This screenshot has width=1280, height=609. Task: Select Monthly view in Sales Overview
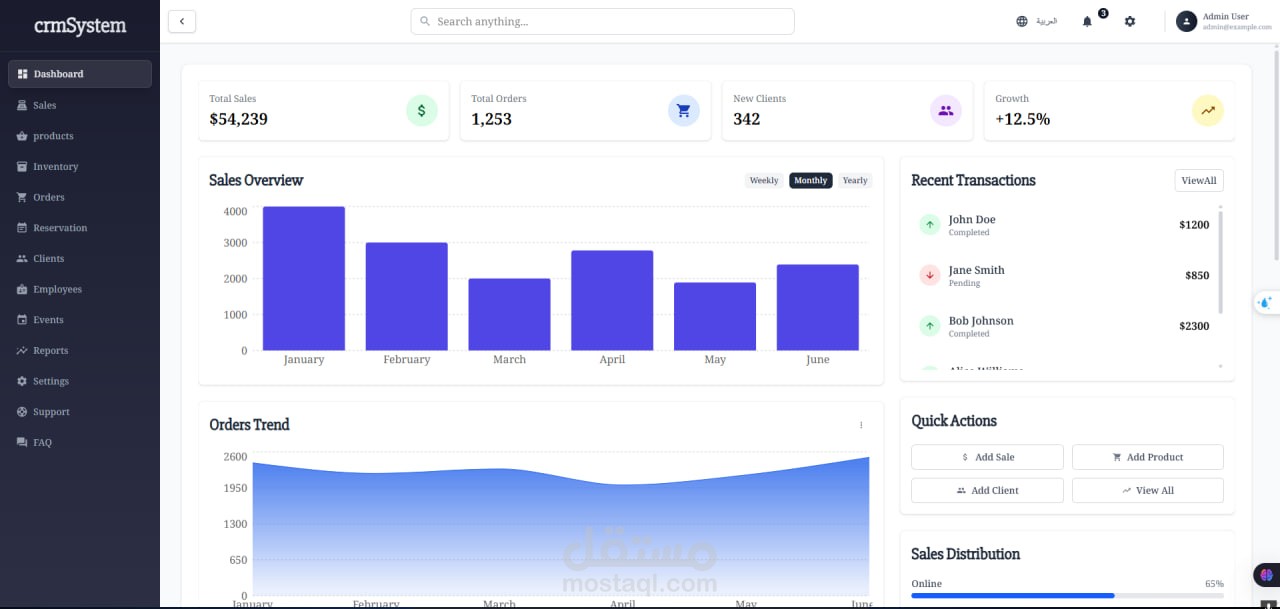click(x=810, y=181)
